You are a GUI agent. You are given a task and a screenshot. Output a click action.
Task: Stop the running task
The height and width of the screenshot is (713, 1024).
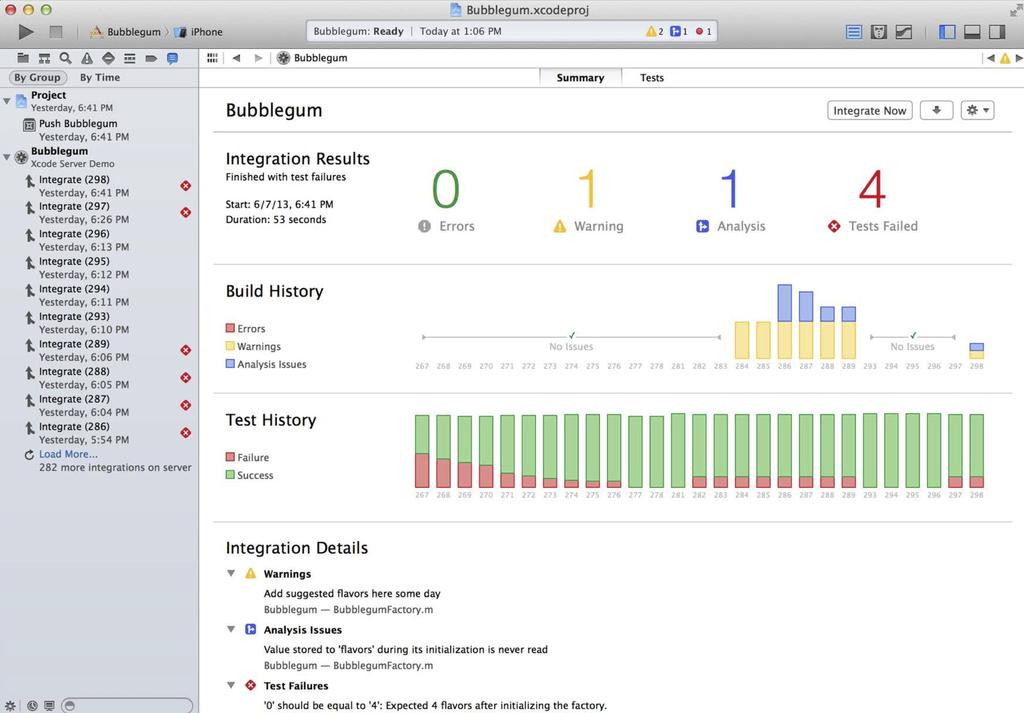56,31
